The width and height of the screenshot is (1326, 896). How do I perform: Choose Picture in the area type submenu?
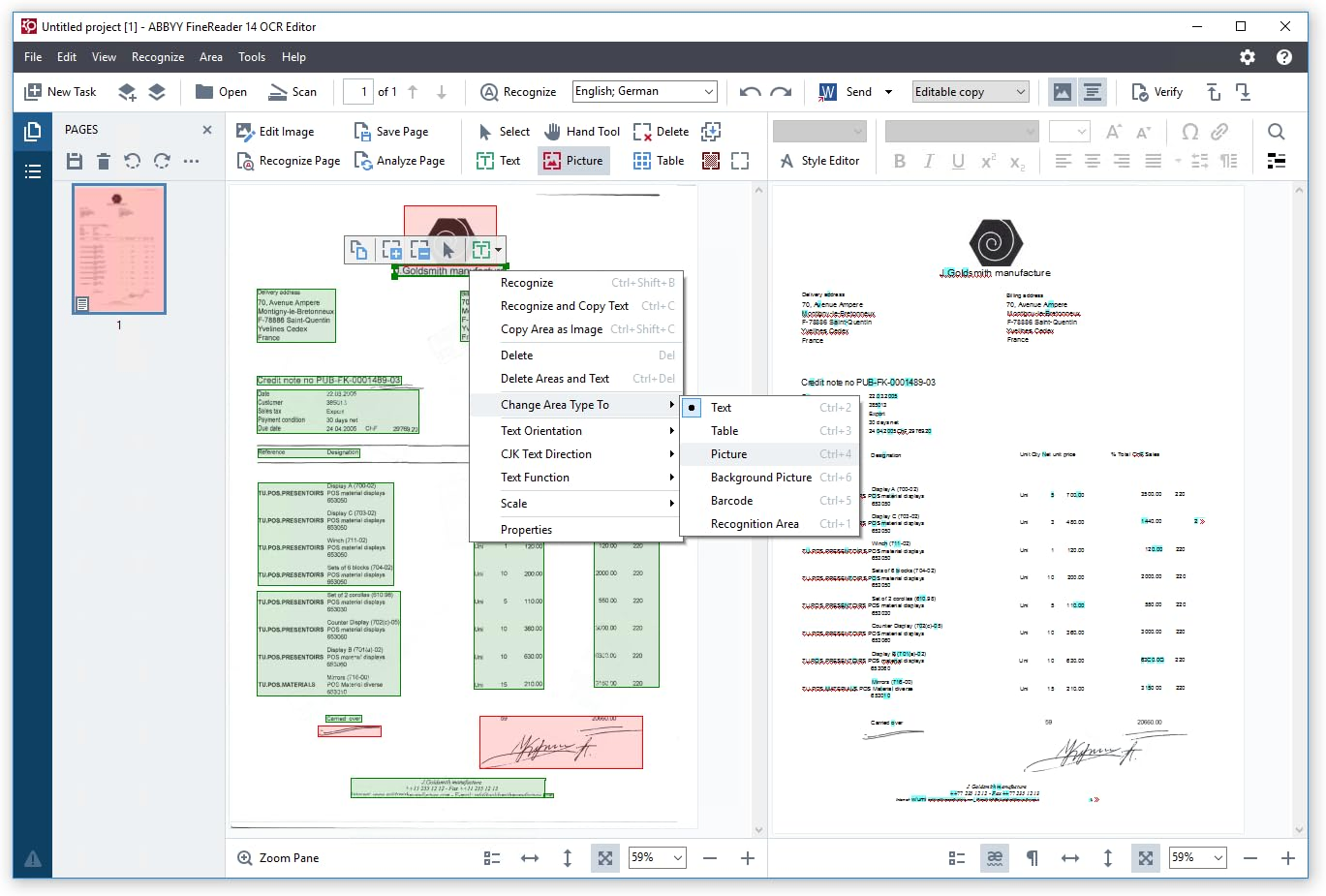pos(728,454)
